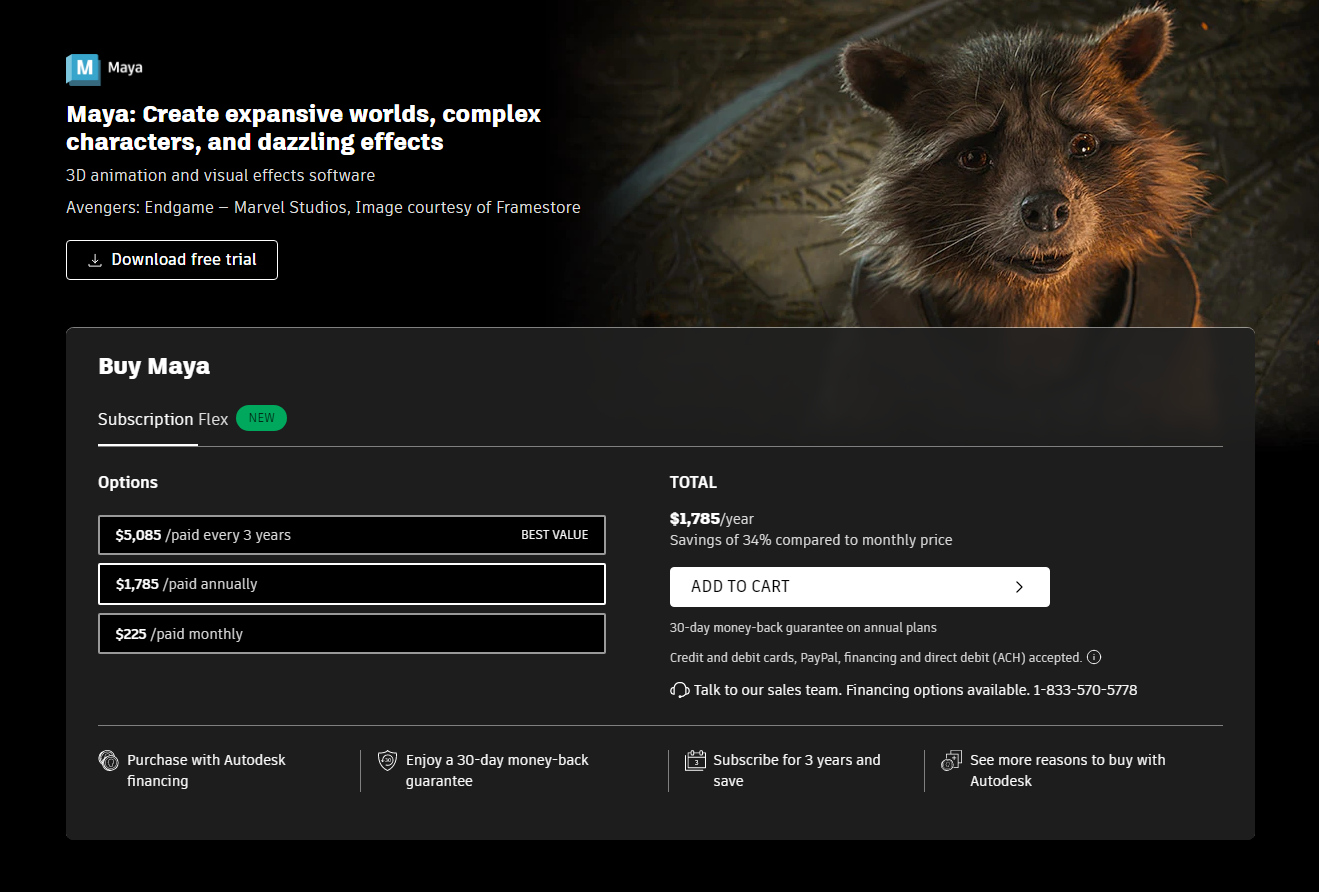Open the 'Subscribe for 3 years and save' link

796,770
